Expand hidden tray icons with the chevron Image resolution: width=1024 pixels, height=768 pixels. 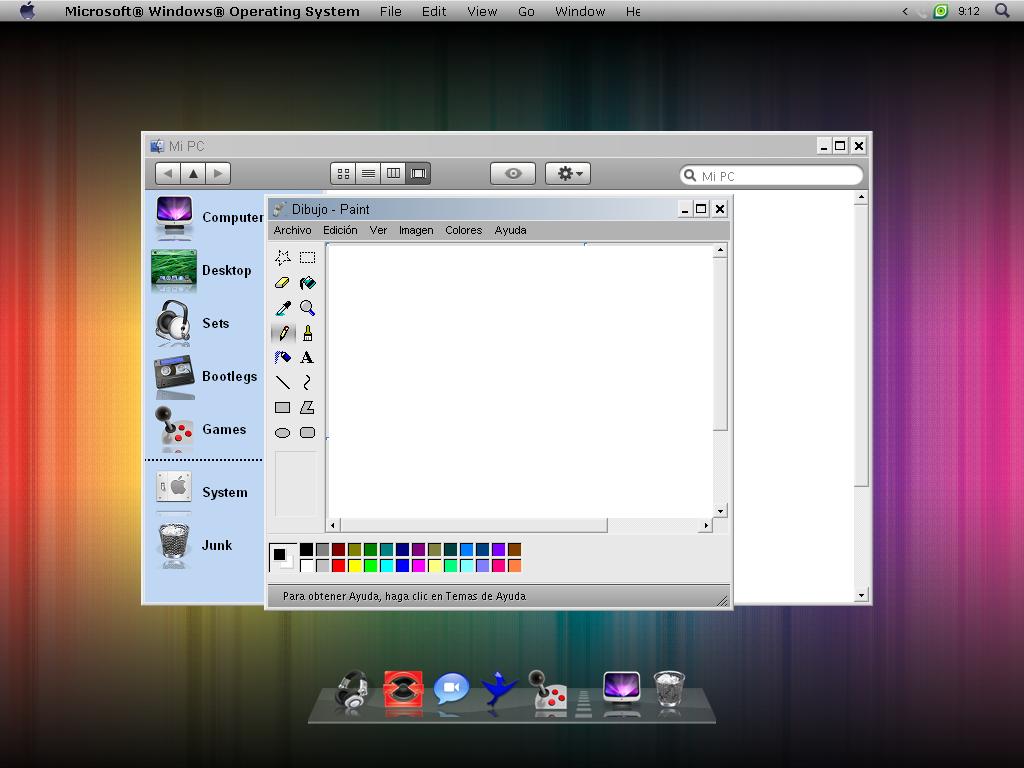point(905,11)
